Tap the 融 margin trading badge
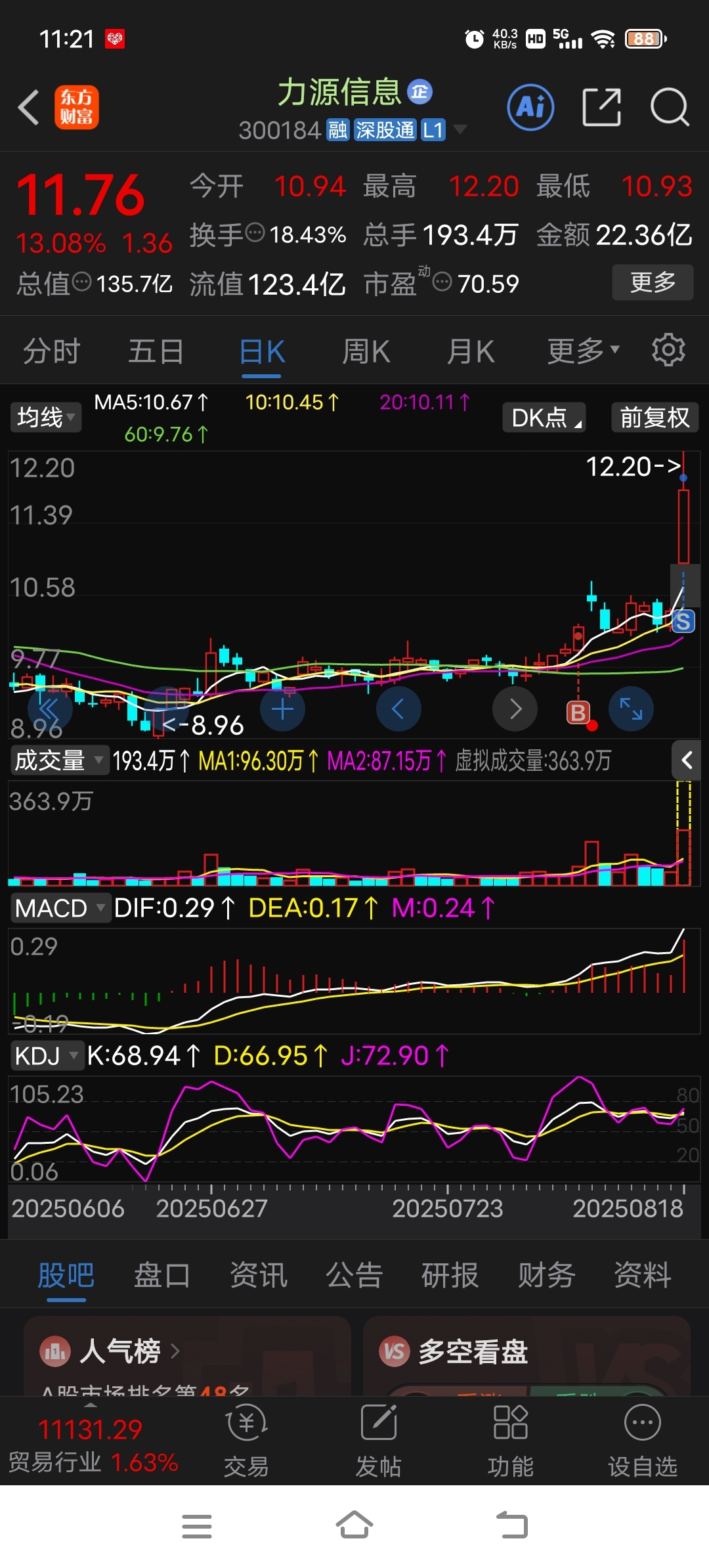 pos(338,130)
